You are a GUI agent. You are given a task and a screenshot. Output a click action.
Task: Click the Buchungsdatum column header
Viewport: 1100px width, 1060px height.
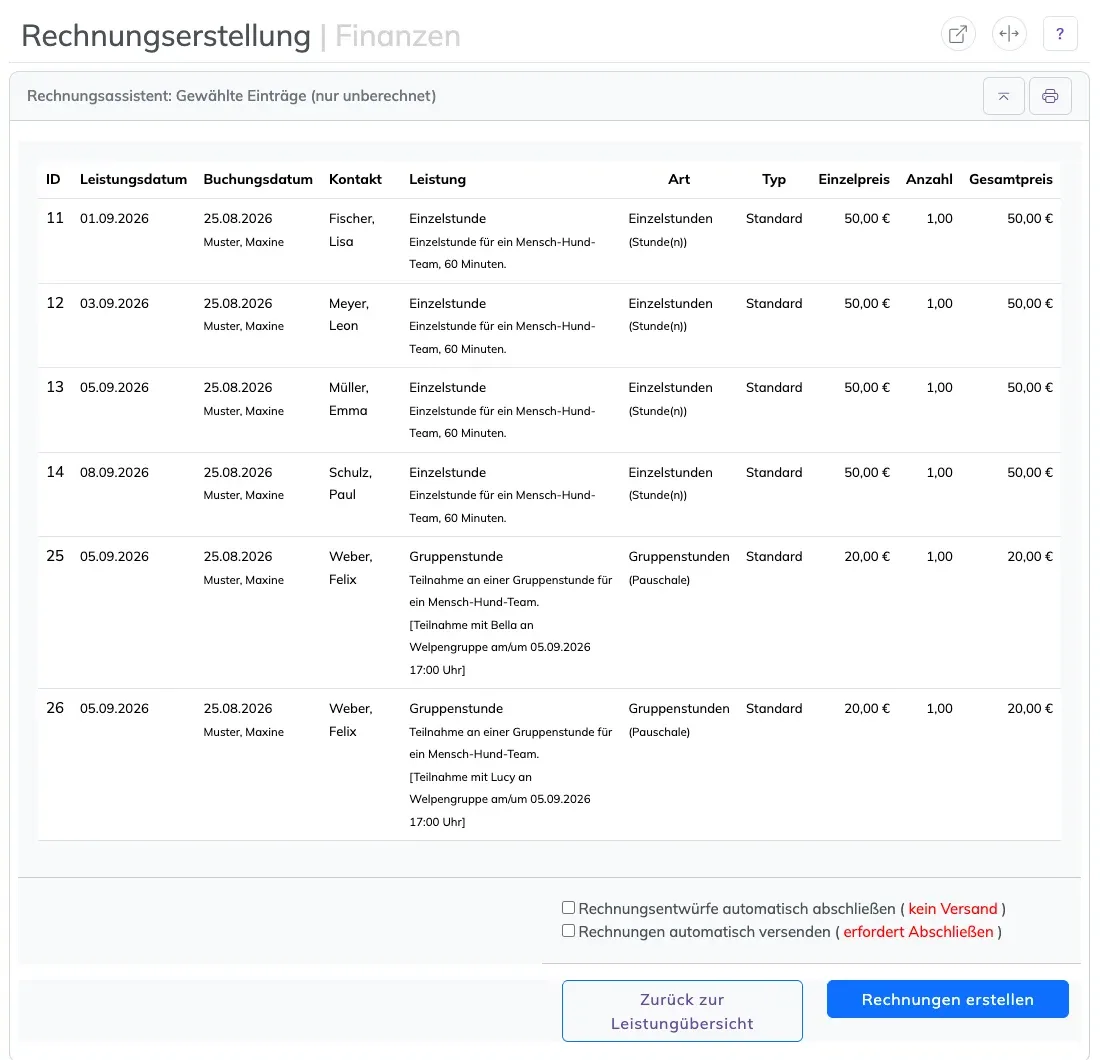coord(258,180)
